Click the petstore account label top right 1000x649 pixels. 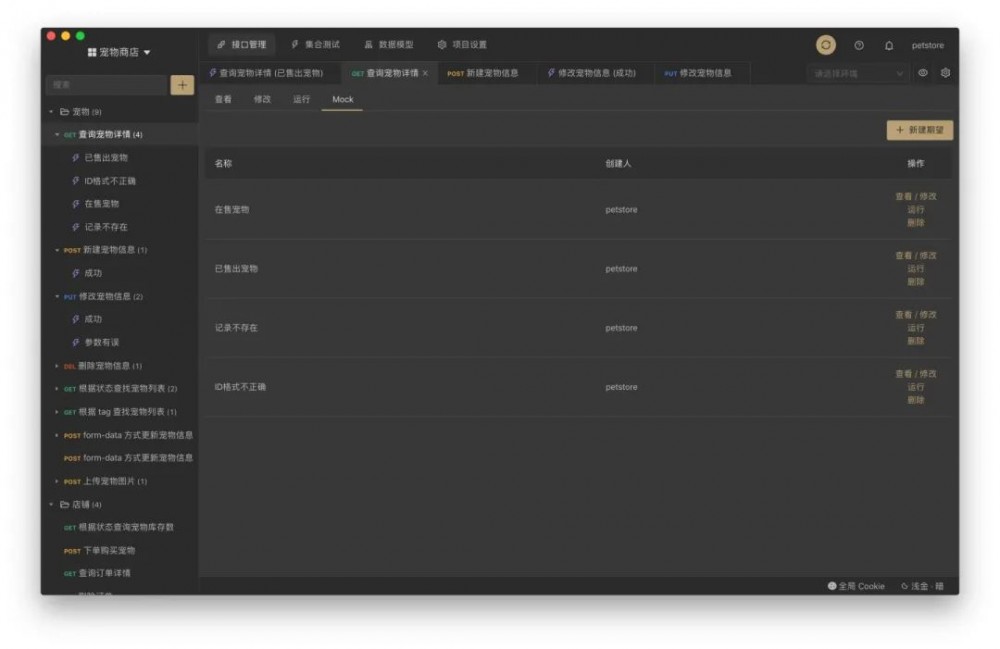pos(929,45)
